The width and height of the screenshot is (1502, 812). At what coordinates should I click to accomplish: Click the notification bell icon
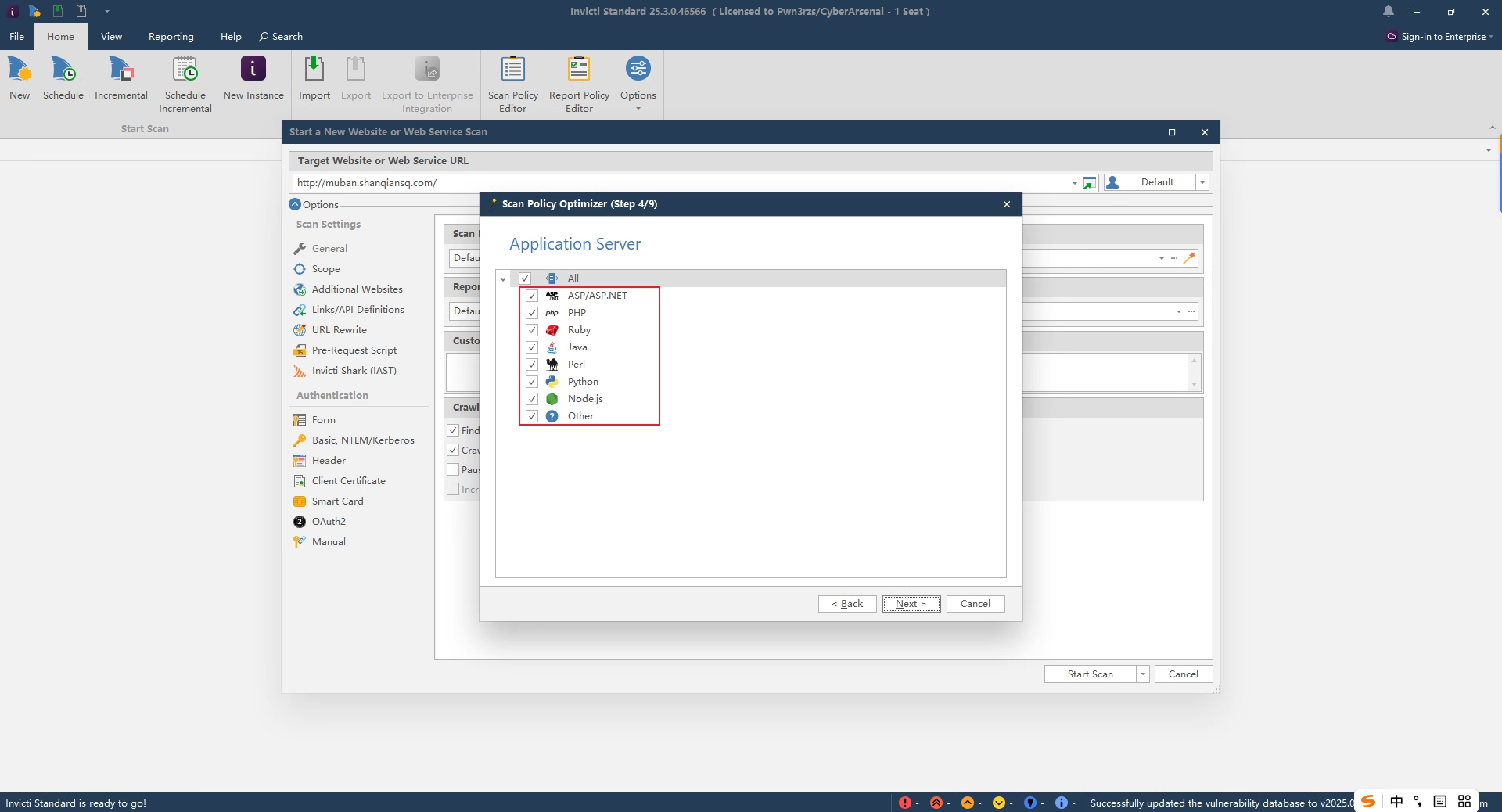tap(1389, 12)
